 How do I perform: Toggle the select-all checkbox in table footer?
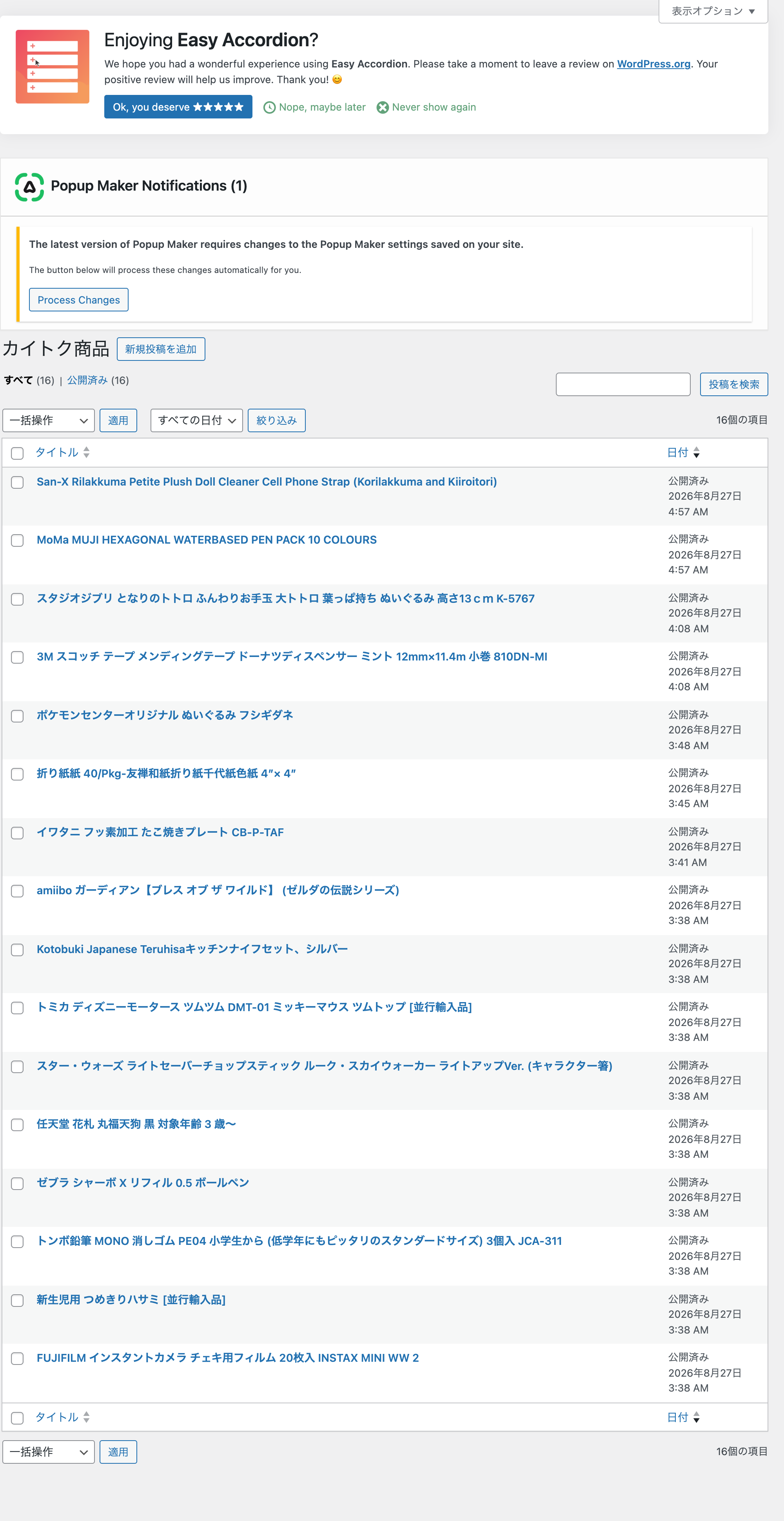pyautogui.click(x=18, y=1418)
